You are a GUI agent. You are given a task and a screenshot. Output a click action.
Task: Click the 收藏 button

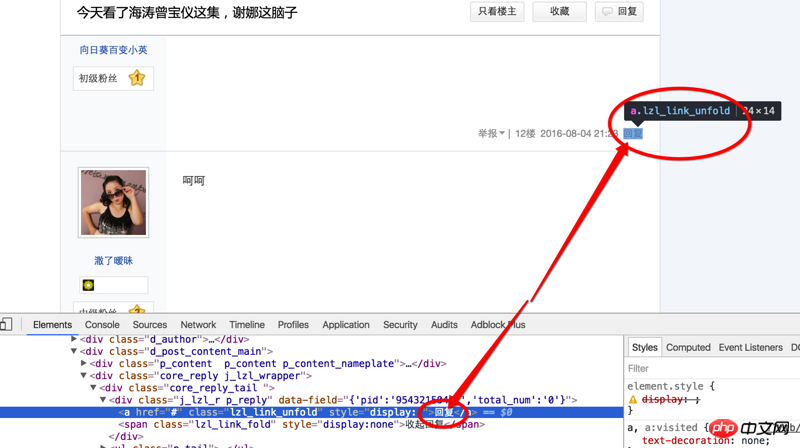click(x=559, y=12)
